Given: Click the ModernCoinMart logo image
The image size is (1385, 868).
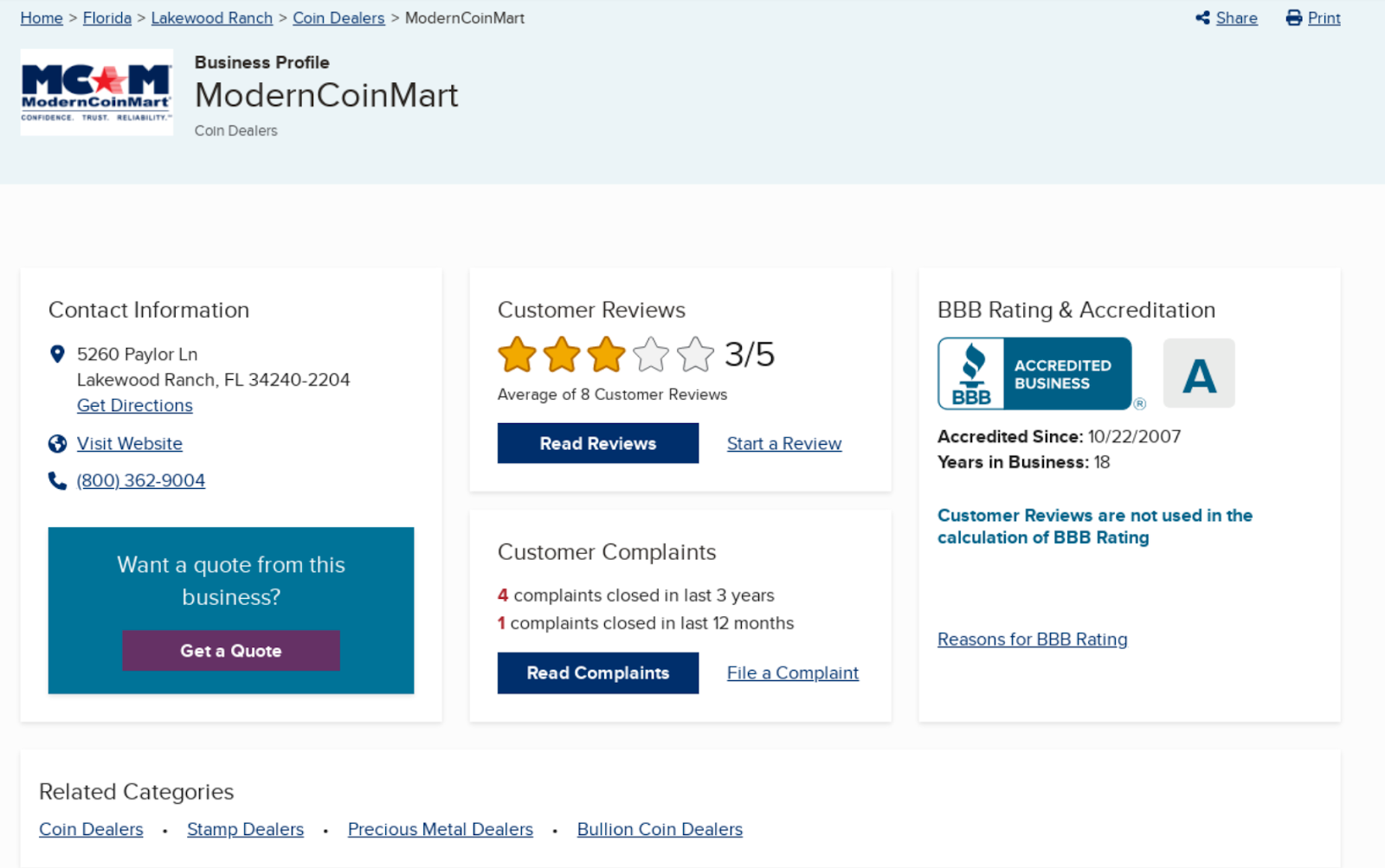Looking at the screenshot, I should click(x=96, y=92).
